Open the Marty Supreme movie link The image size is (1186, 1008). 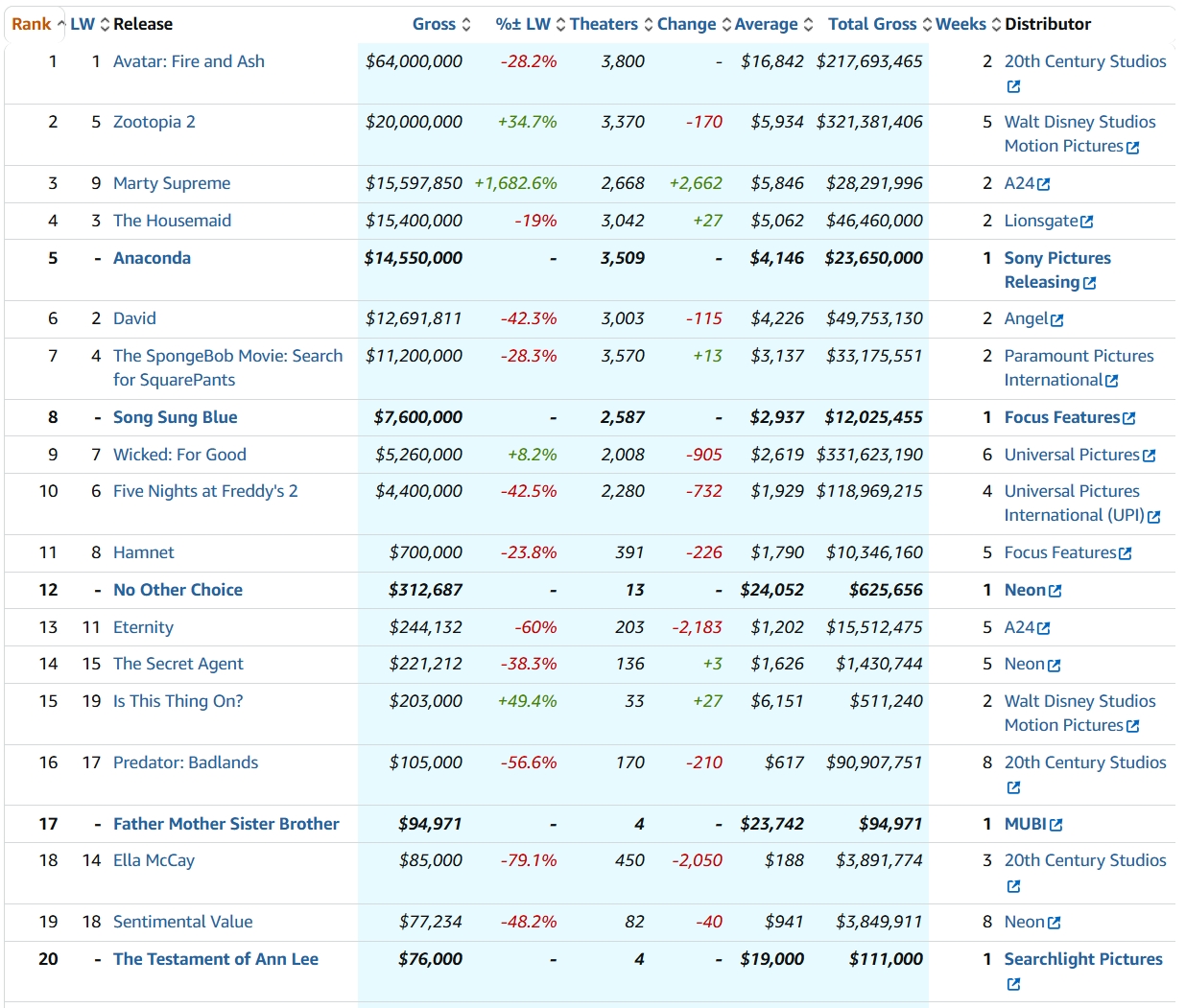(x=171, y=183)
